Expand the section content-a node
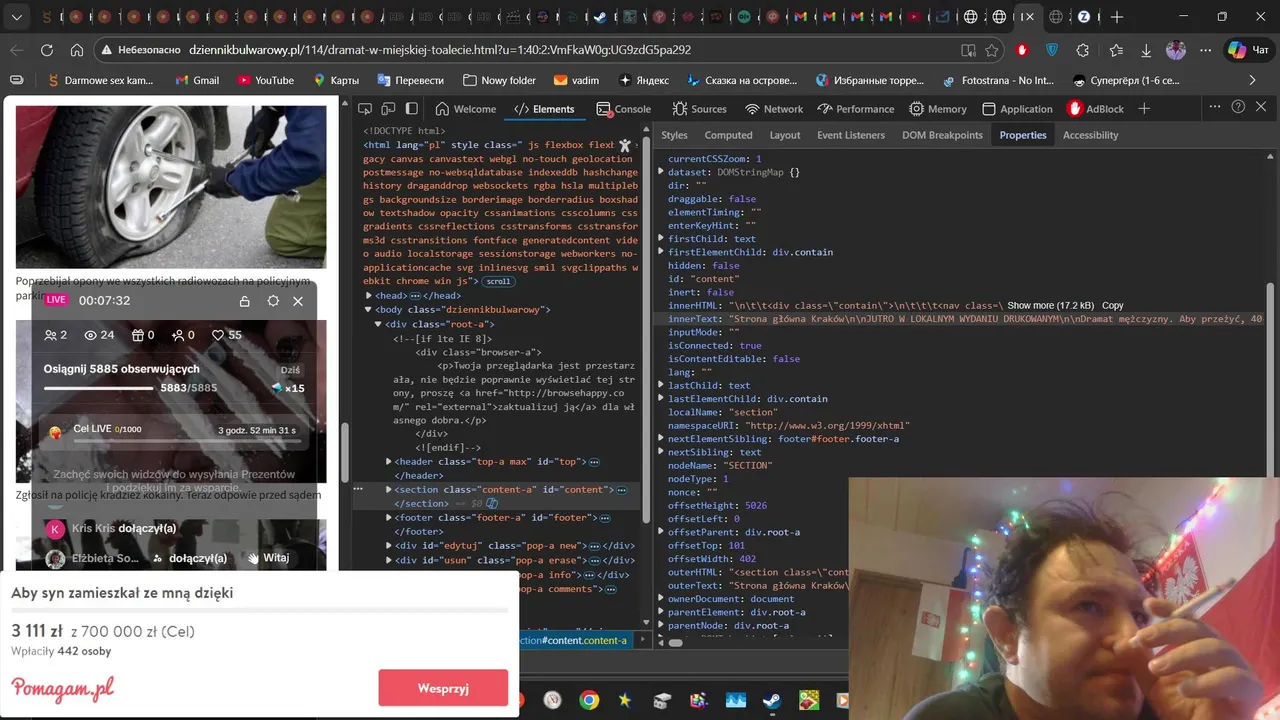Viewport: 1280px width, 720px height. (389, 490)
